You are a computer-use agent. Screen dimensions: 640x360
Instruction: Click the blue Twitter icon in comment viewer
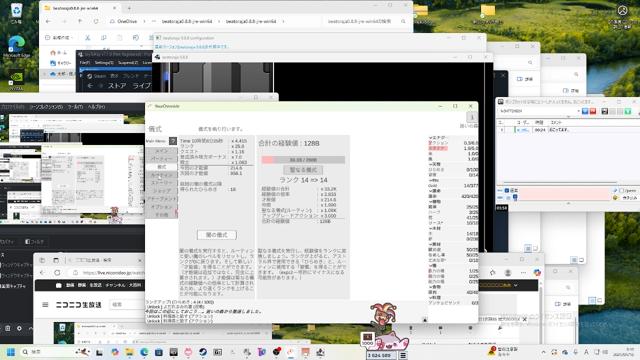pyautogui.click(x=585, y=111)
